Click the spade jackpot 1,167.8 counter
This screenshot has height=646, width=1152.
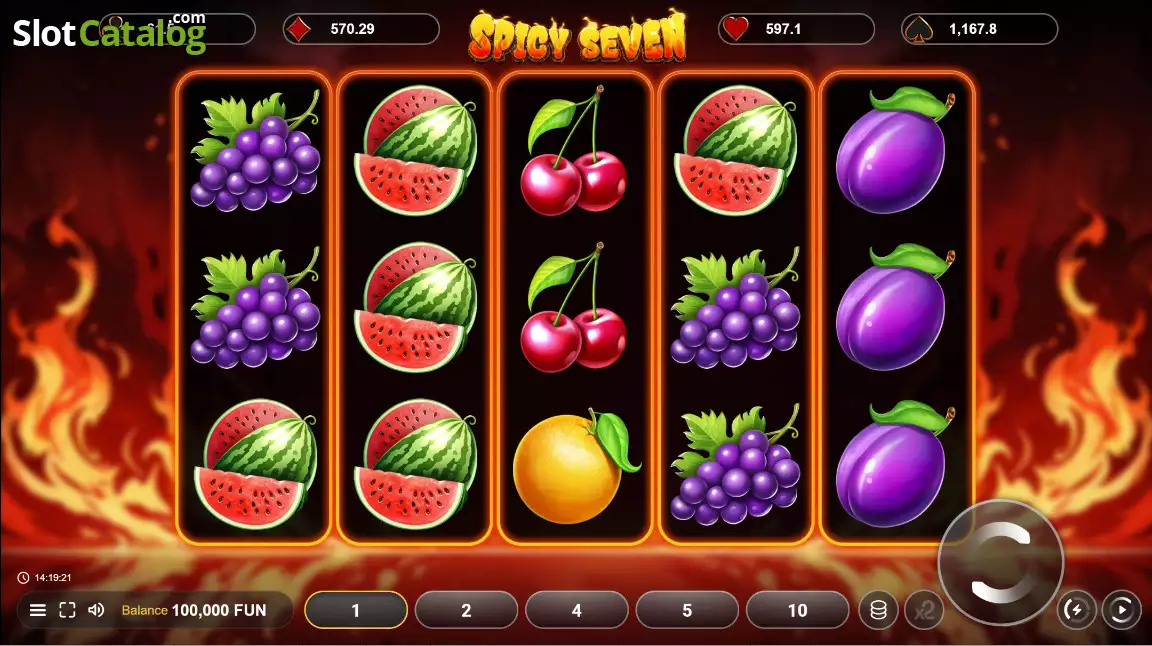point(979,29)
